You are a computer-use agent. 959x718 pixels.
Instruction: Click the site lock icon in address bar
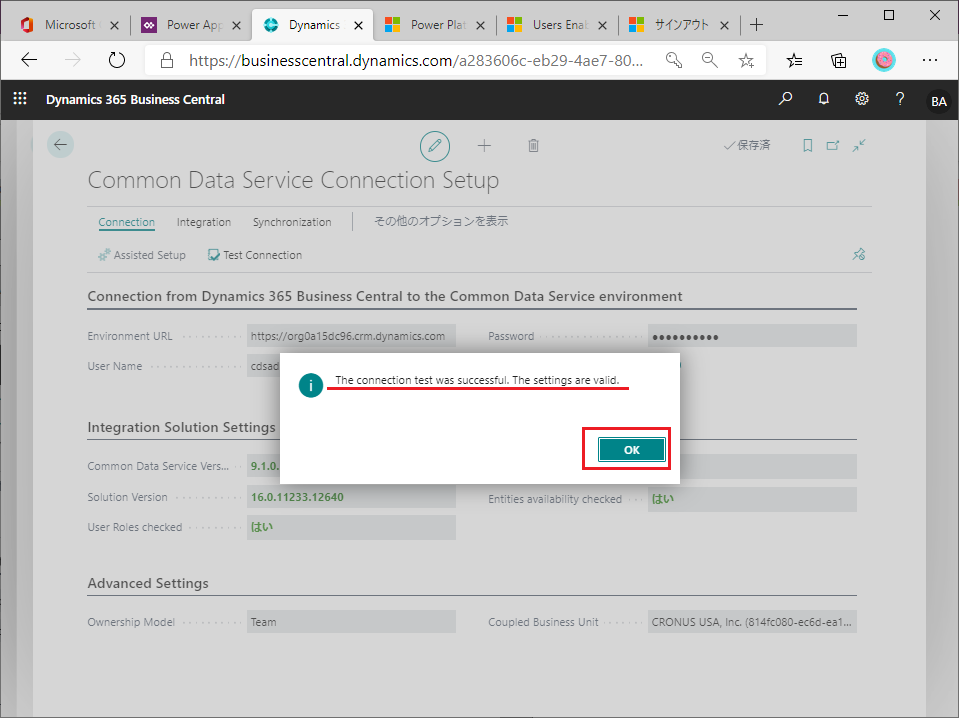click(x=166, y=60)
